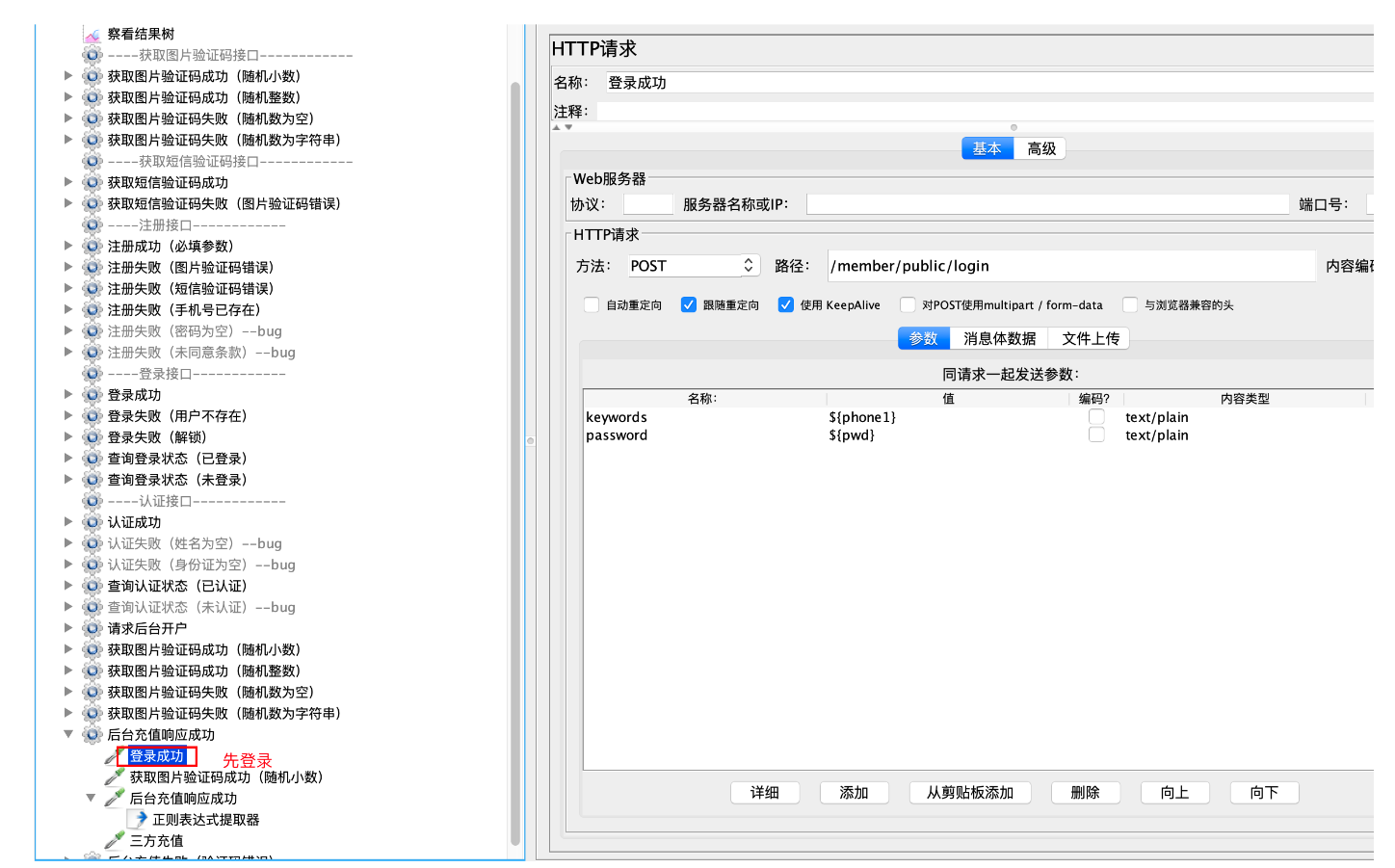The height and width of the screenshot is (868, 1395).
Task: Click the 路径 field with /member/public/login
Action: click(x=1071, y=266)
